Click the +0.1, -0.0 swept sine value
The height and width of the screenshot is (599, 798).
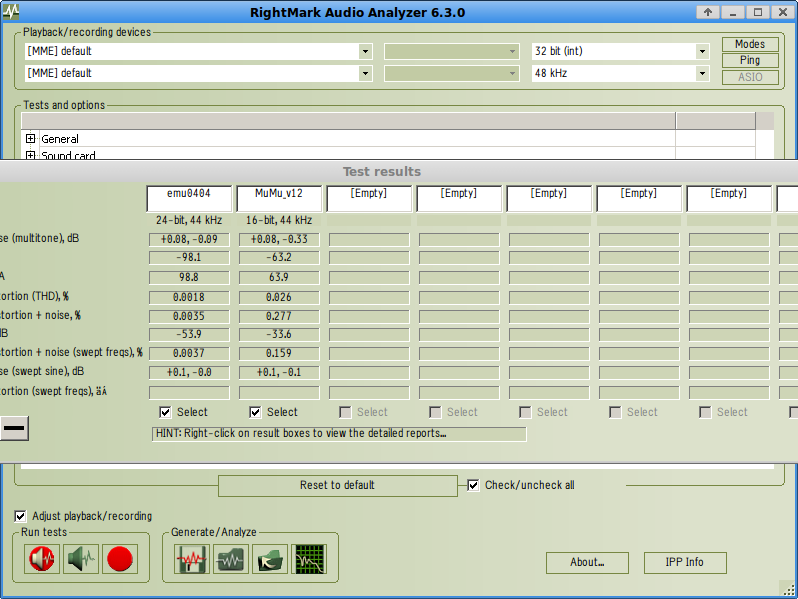(189, 373)
